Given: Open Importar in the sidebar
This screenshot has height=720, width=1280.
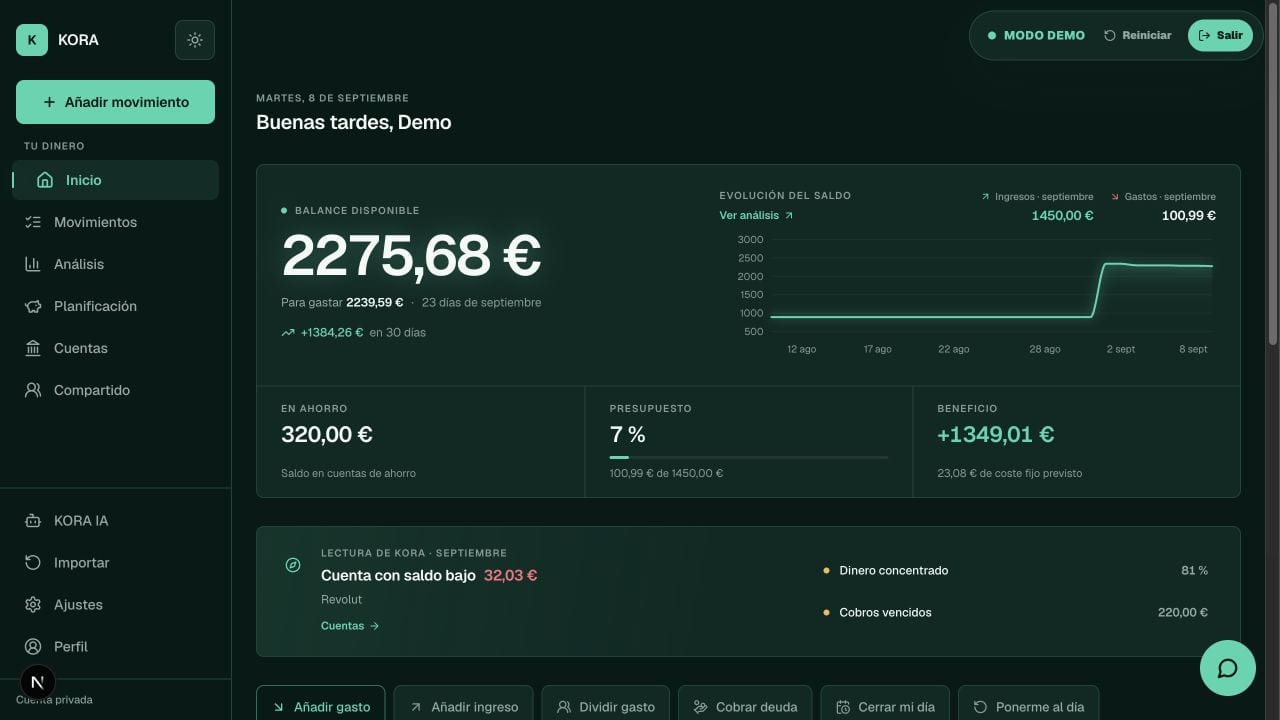Looking at the screenshot, I should [115, 563].
